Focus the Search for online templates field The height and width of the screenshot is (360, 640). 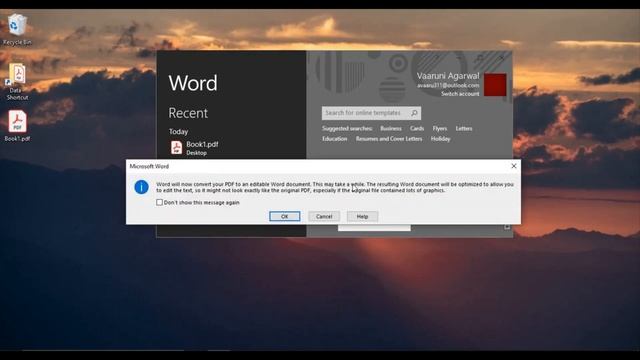pyautogui.click(x=371, y=113)
